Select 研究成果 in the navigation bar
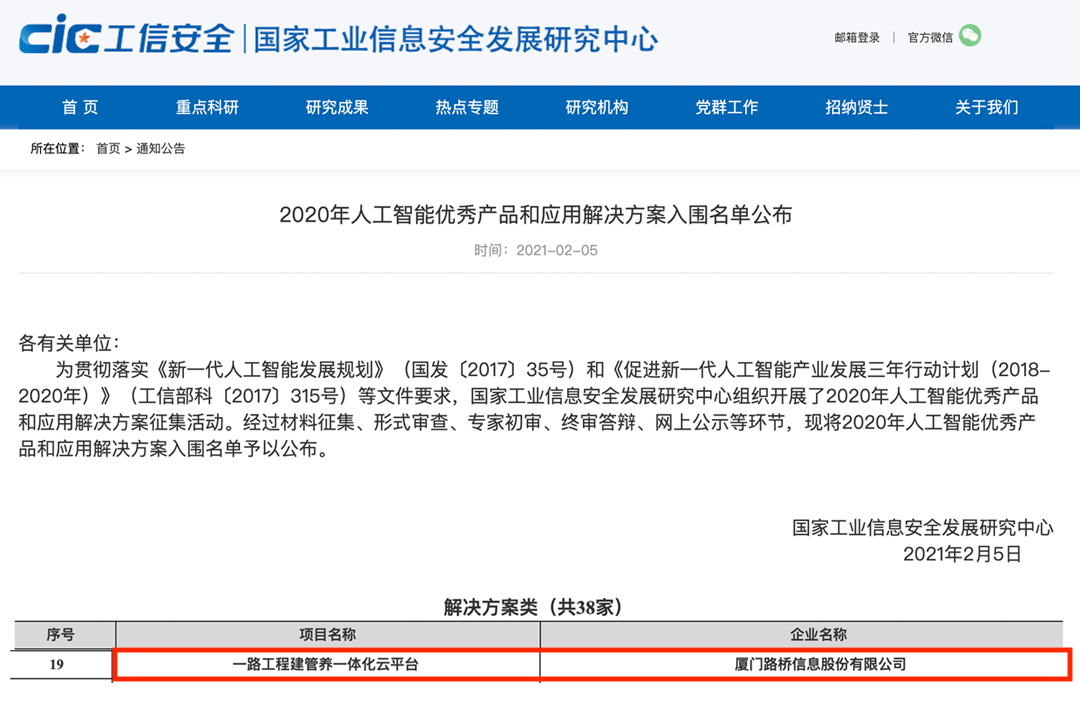1080x716 pixels. coord(337,108)
